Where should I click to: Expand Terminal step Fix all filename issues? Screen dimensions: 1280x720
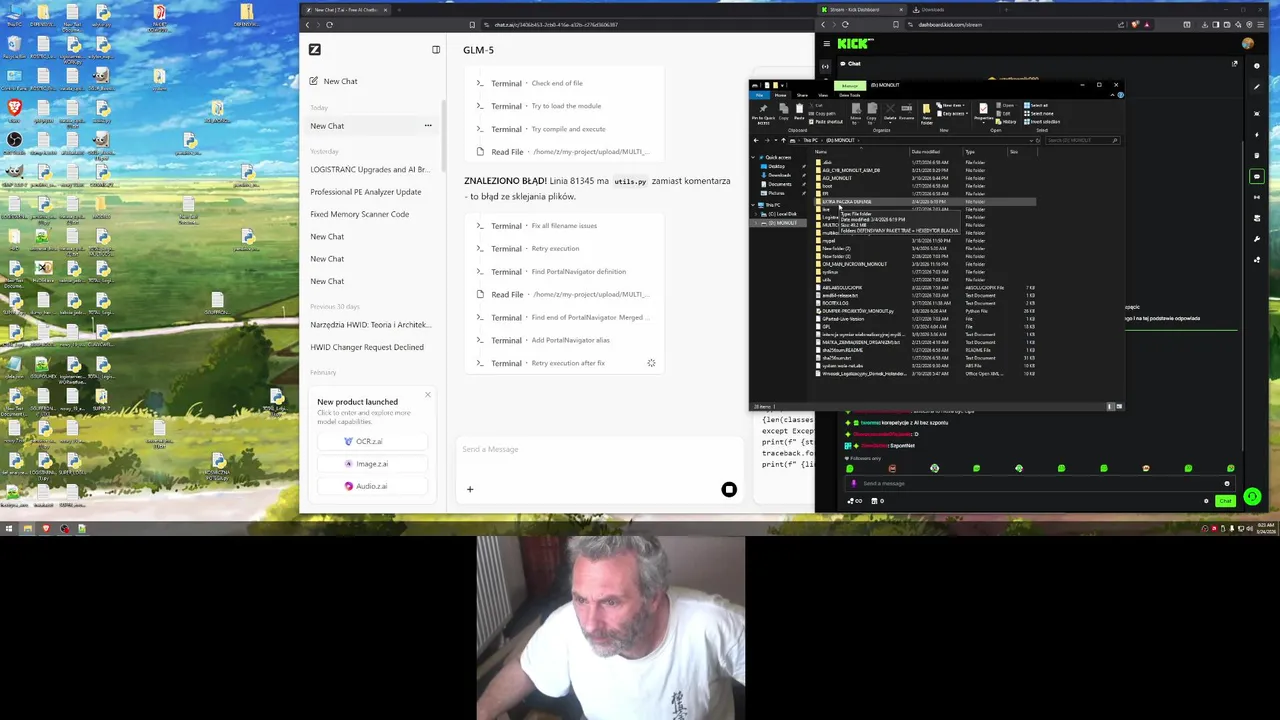click(536, 226)
